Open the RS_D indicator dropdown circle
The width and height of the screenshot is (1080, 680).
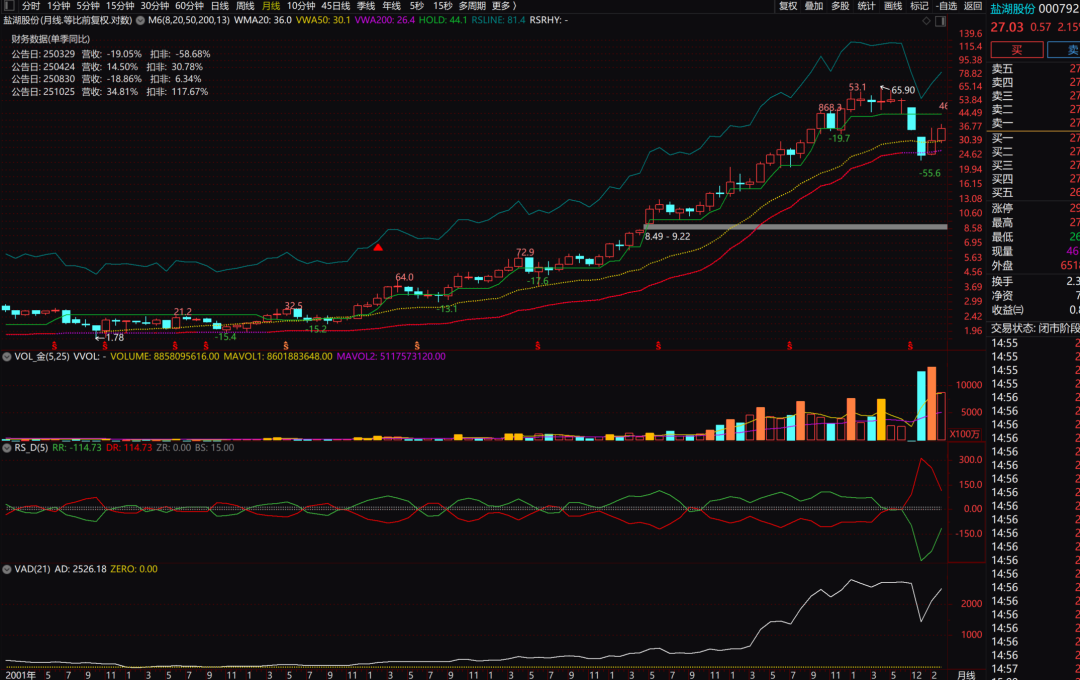(7, 448)
